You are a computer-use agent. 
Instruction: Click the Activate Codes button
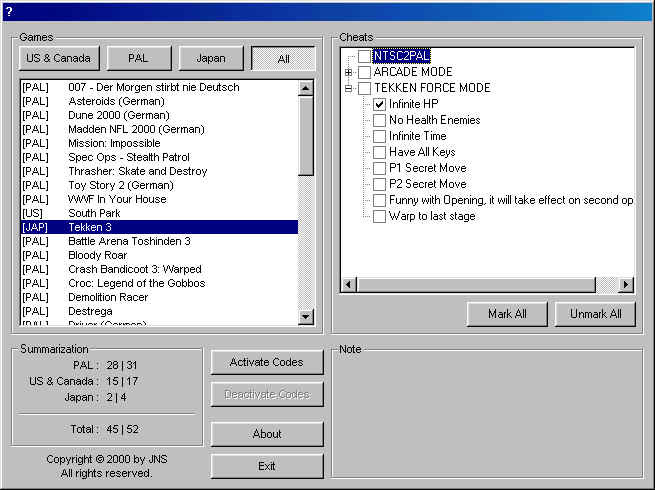tap(267, 362)
